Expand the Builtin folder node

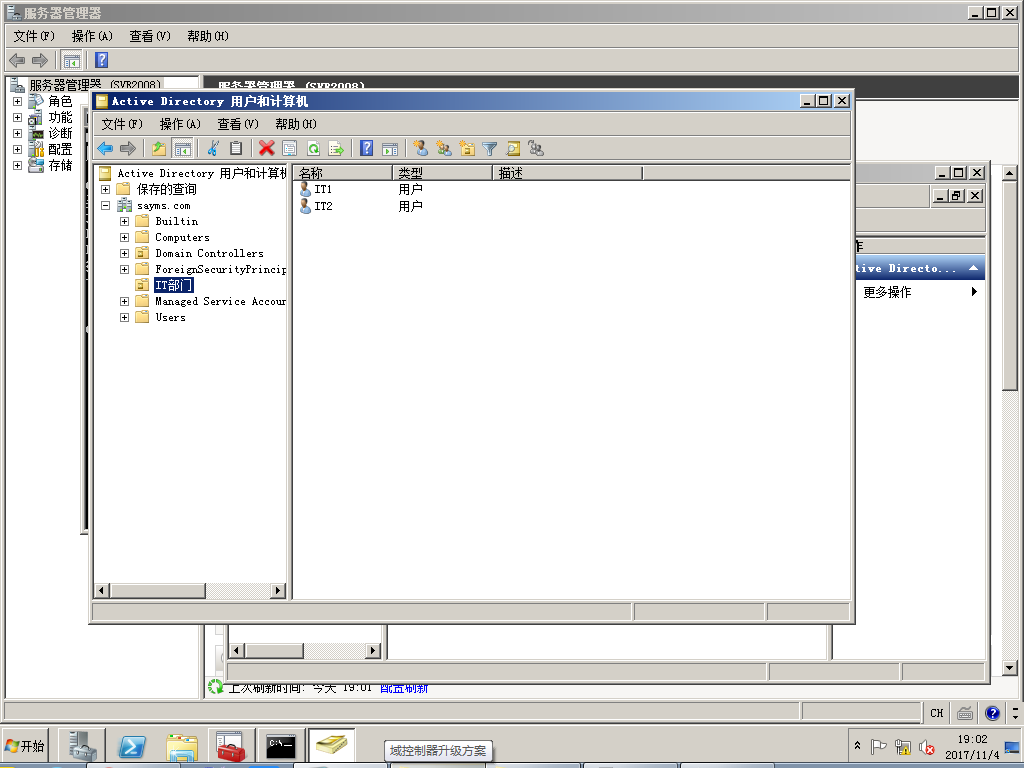tap(124, 221)
